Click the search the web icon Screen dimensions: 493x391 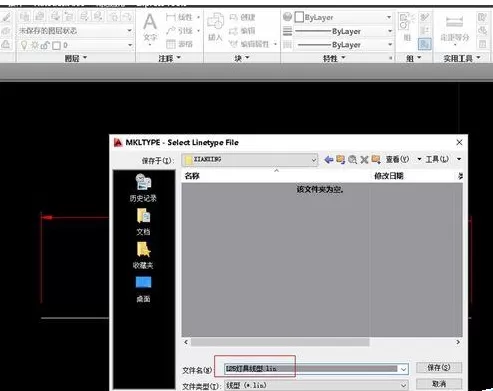click(352, 160)
